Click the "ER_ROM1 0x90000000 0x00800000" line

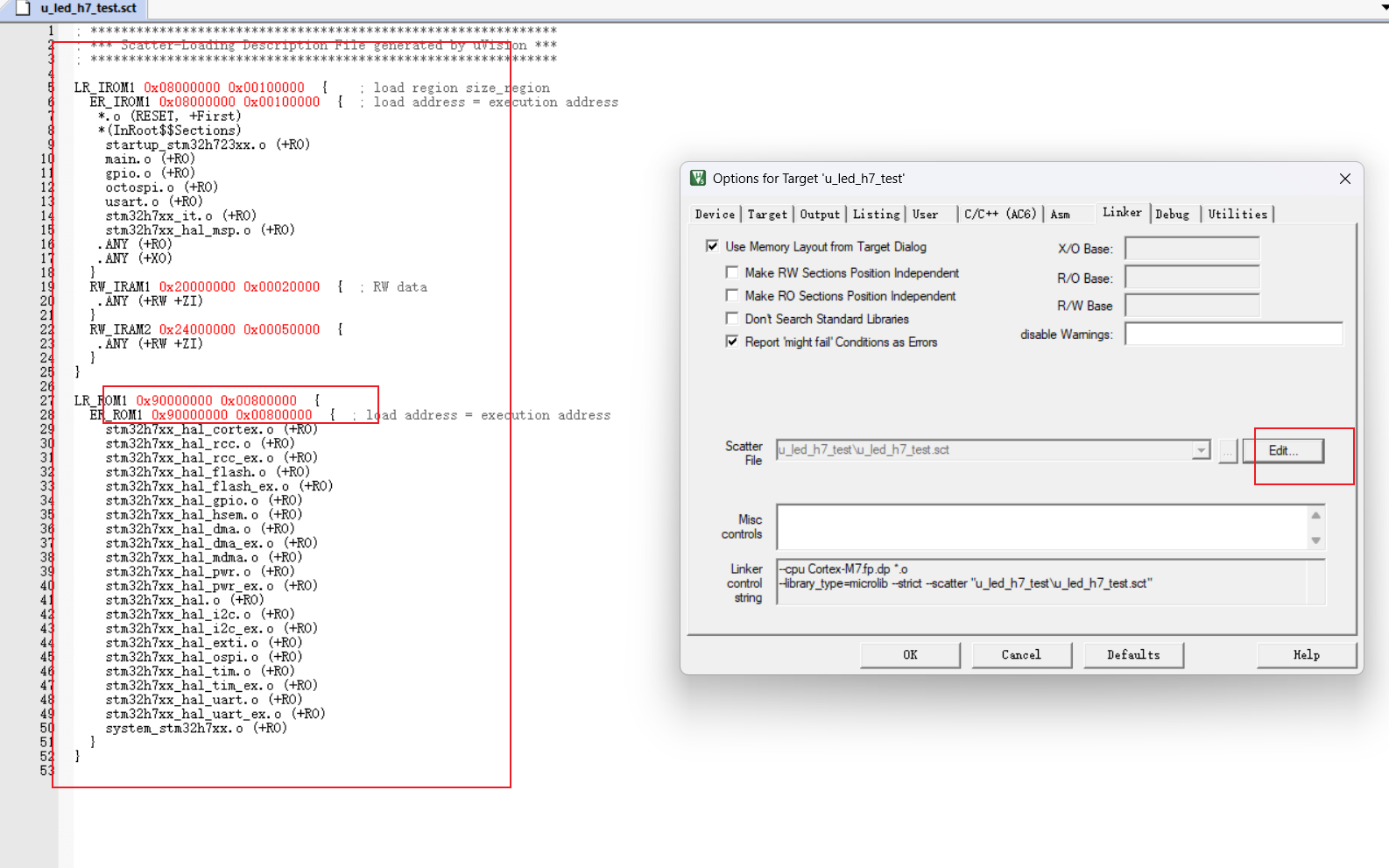(201, 414)
